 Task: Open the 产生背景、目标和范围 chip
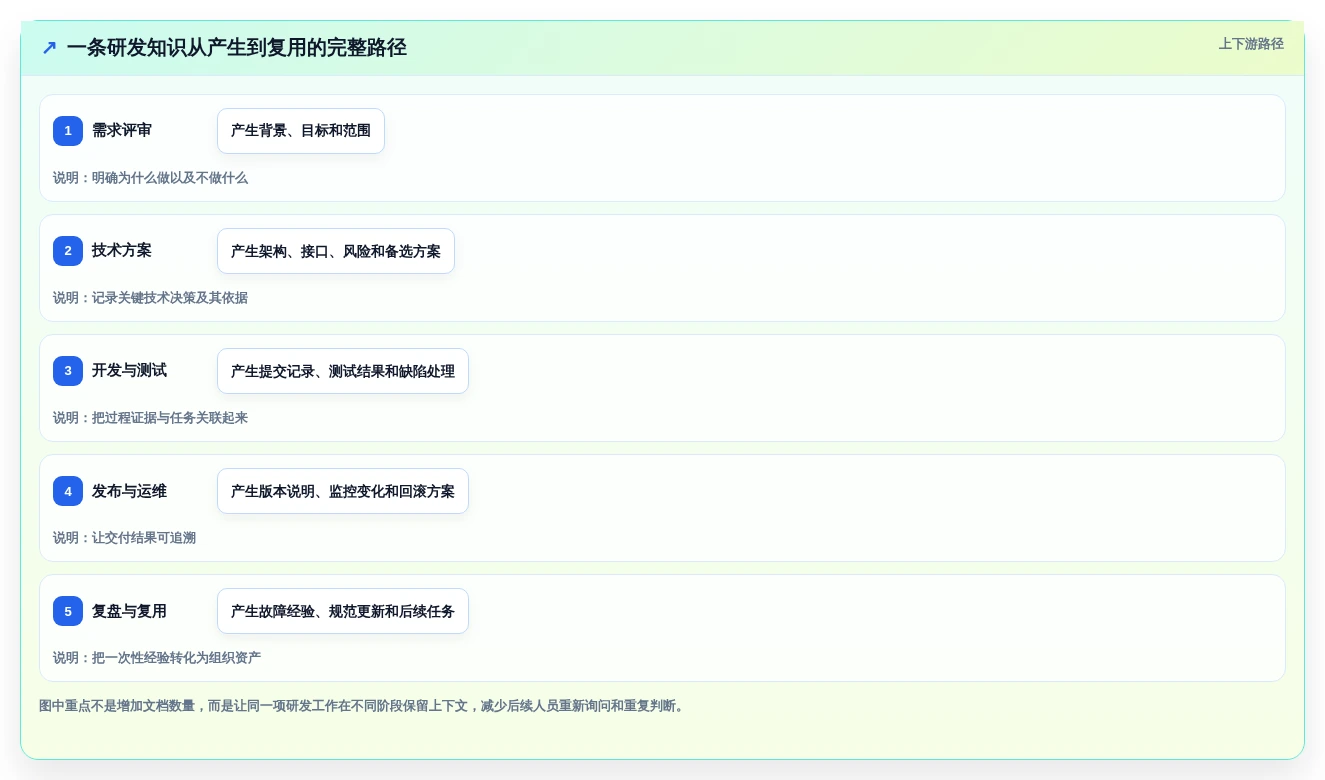tap(301, 131)
